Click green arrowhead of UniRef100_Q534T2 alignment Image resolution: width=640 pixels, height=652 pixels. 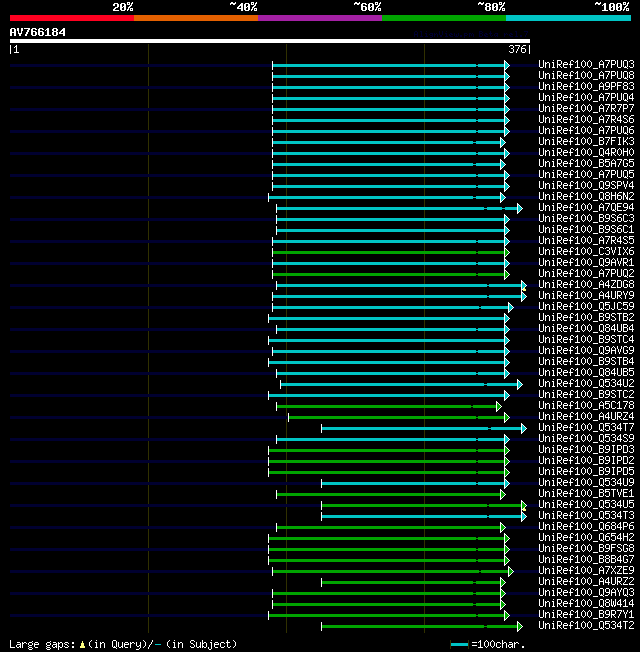pyautogui.click(x=520, y=626)
